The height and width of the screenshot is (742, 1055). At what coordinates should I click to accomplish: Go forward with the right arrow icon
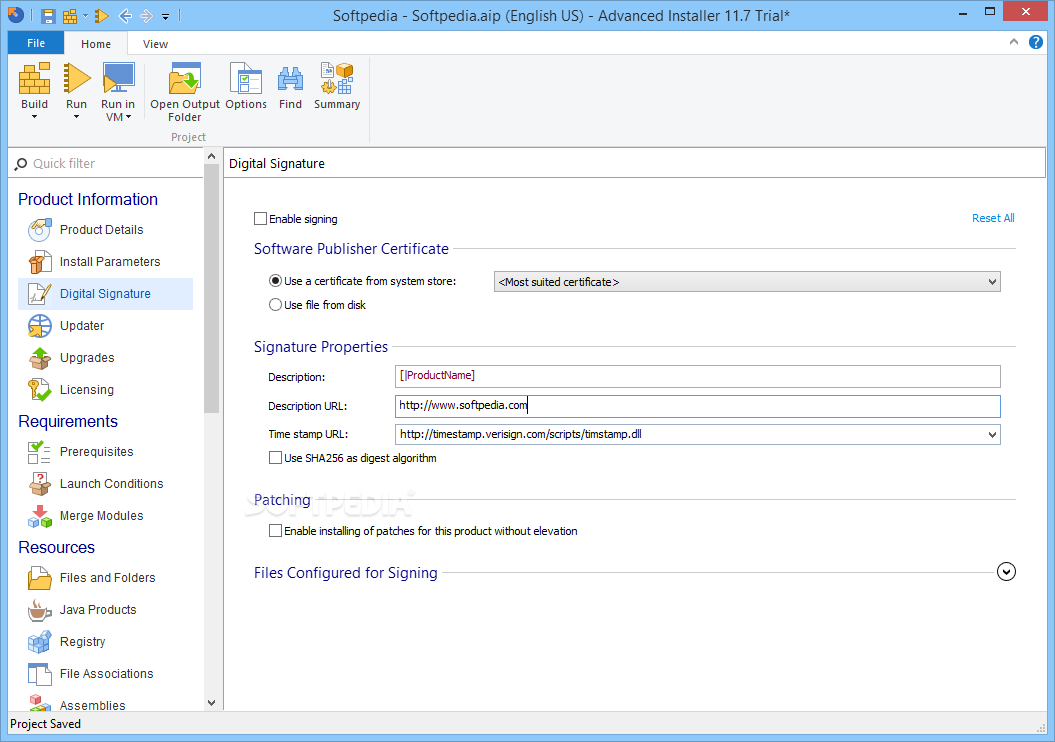147,15
